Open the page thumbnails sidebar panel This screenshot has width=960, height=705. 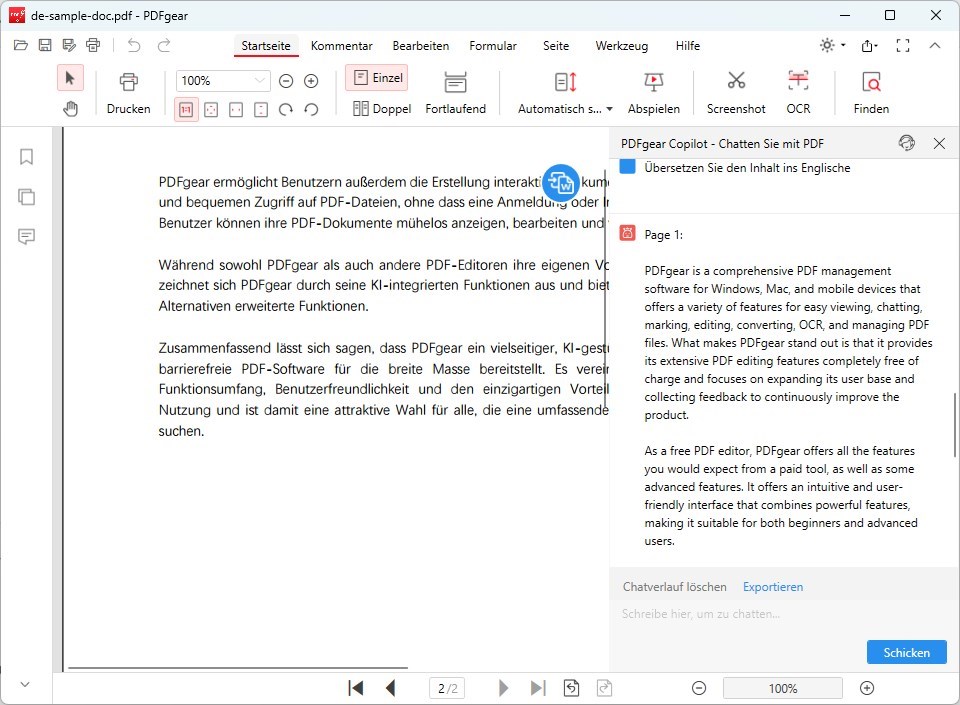coord(26,197)
